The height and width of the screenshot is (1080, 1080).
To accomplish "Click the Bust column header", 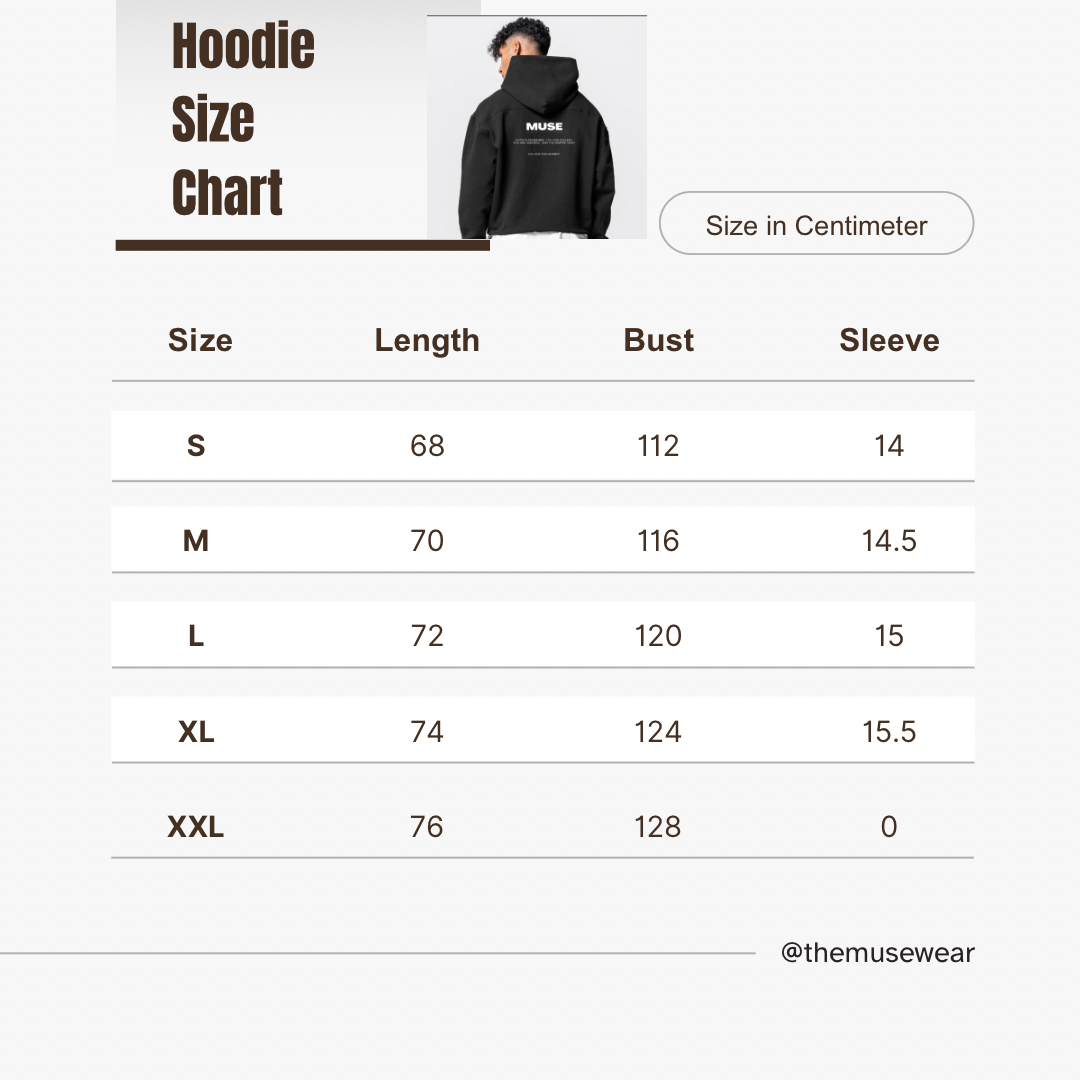I will pos(658,341).
